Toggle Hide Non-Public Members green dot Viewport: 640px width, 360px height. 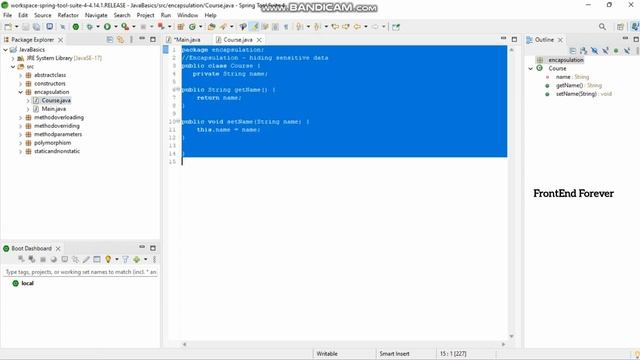click(616, 51)
